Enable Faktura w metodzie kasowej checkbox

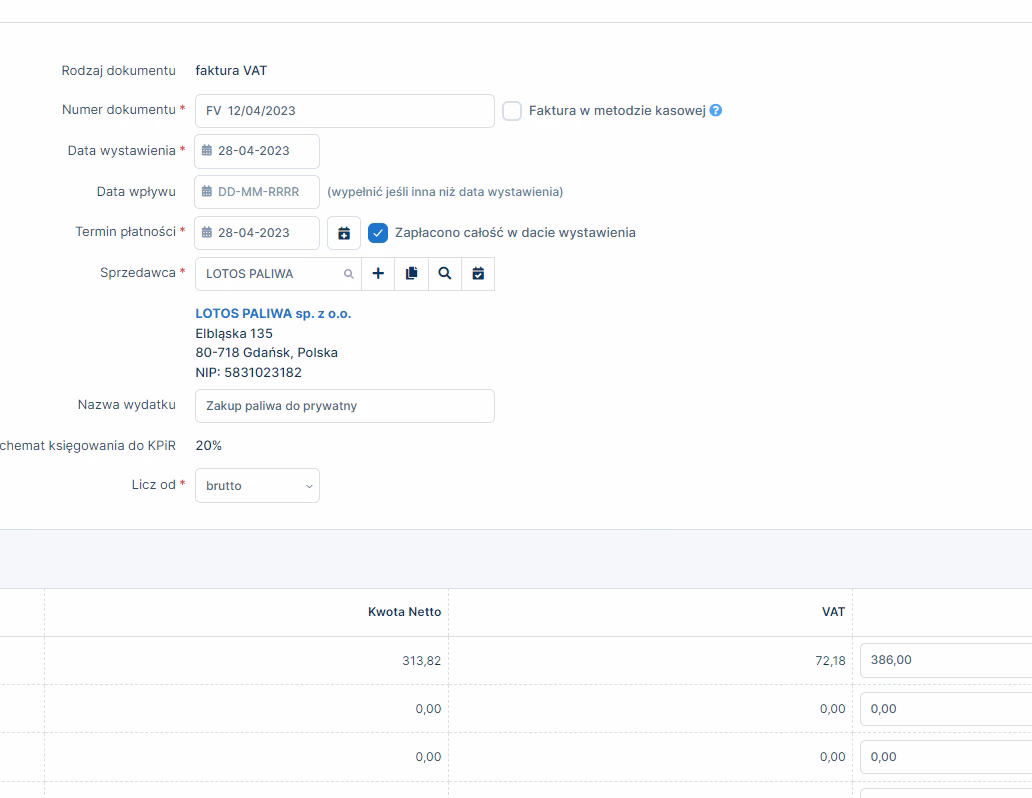(512, 111)
